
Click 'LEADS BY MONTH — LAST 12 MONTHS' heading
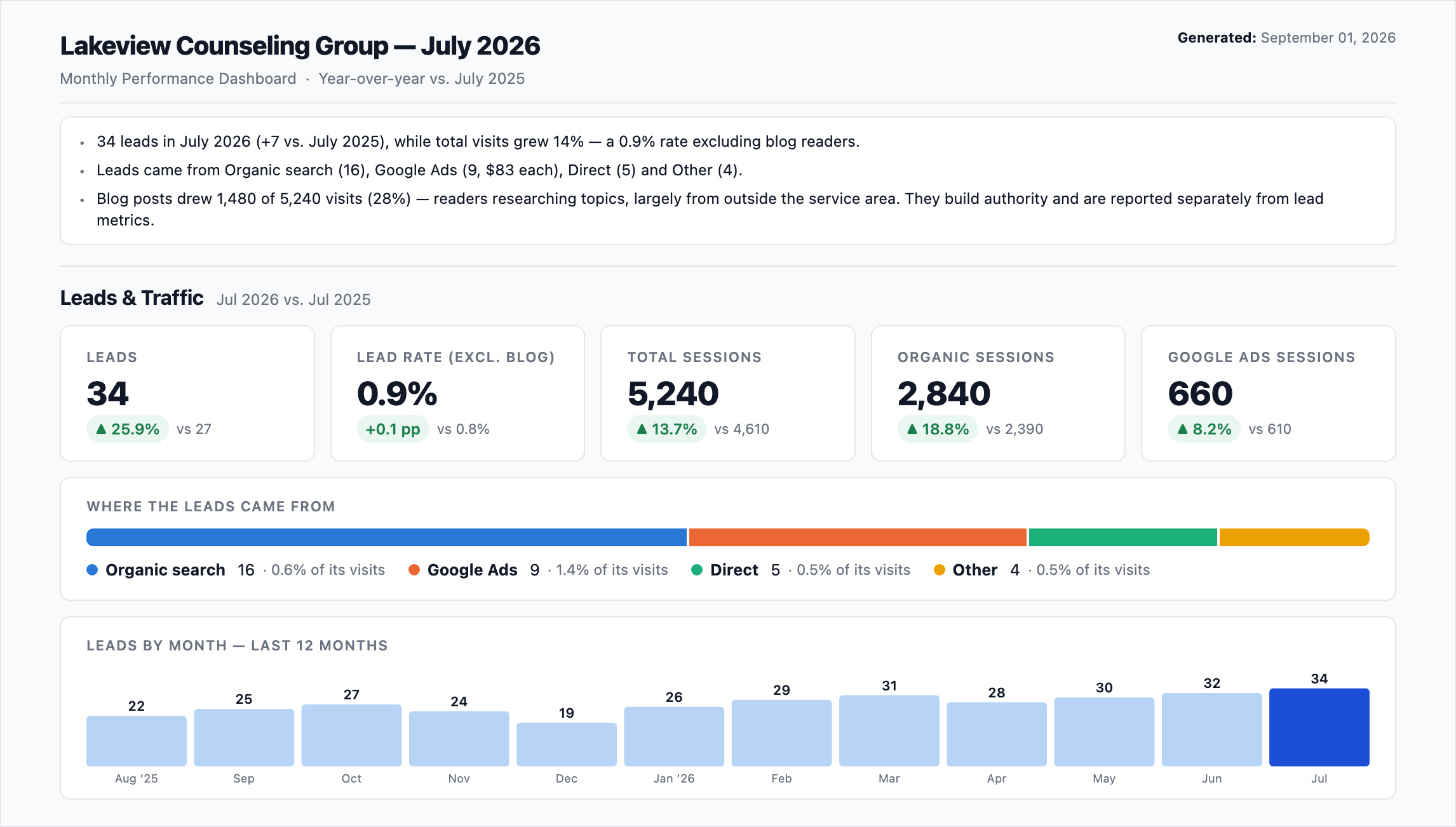click(237, 646)
